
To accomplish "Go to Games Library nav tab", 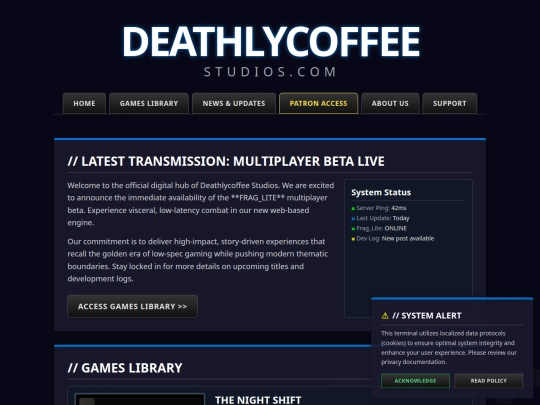I will (x=149, y=103).
